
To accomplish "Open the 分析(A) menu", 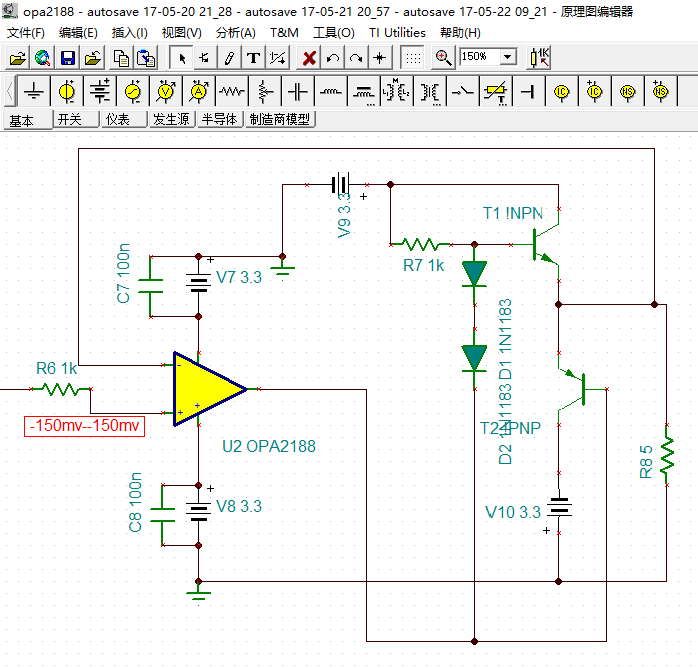I will coord(235,32).
